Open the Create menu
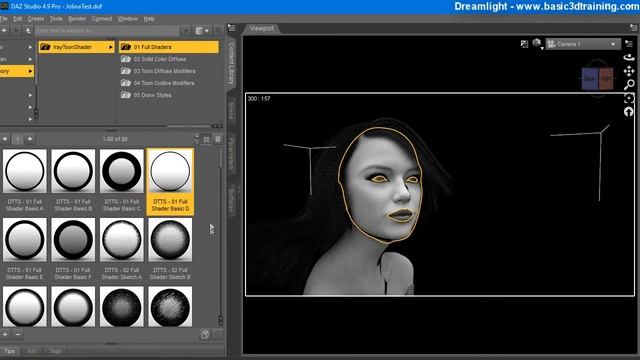The height and width of the screenshot is (360, 640). (x=36, y=19)
